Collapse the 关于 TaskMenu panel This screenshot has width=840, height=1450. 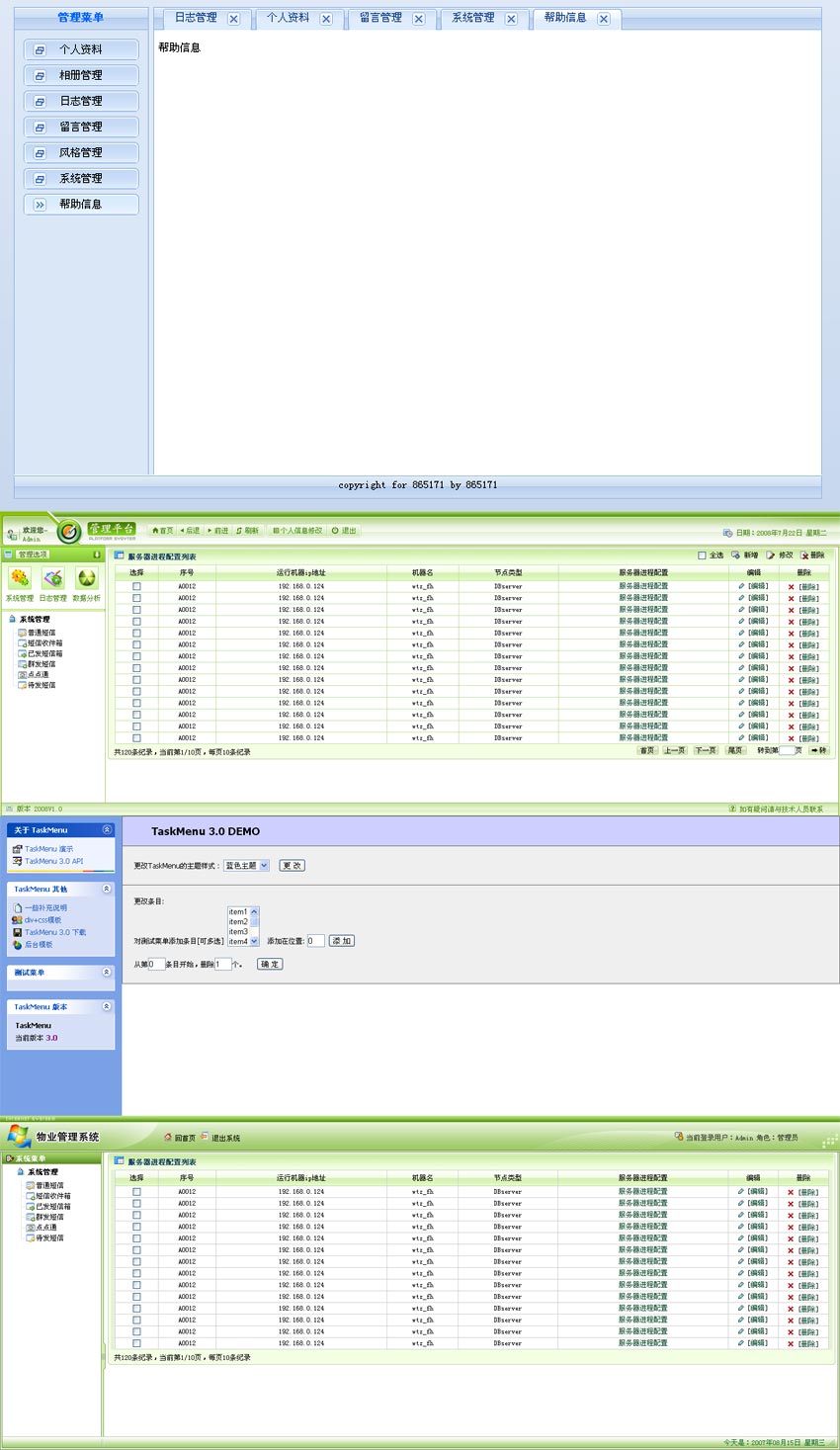pos(107,830)
